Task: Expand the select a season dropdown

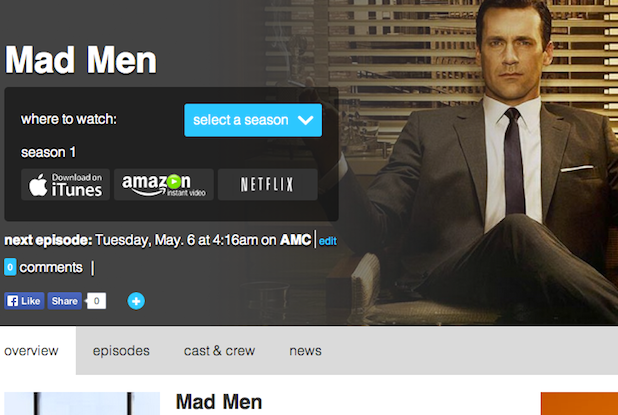Action: [253, 120]
